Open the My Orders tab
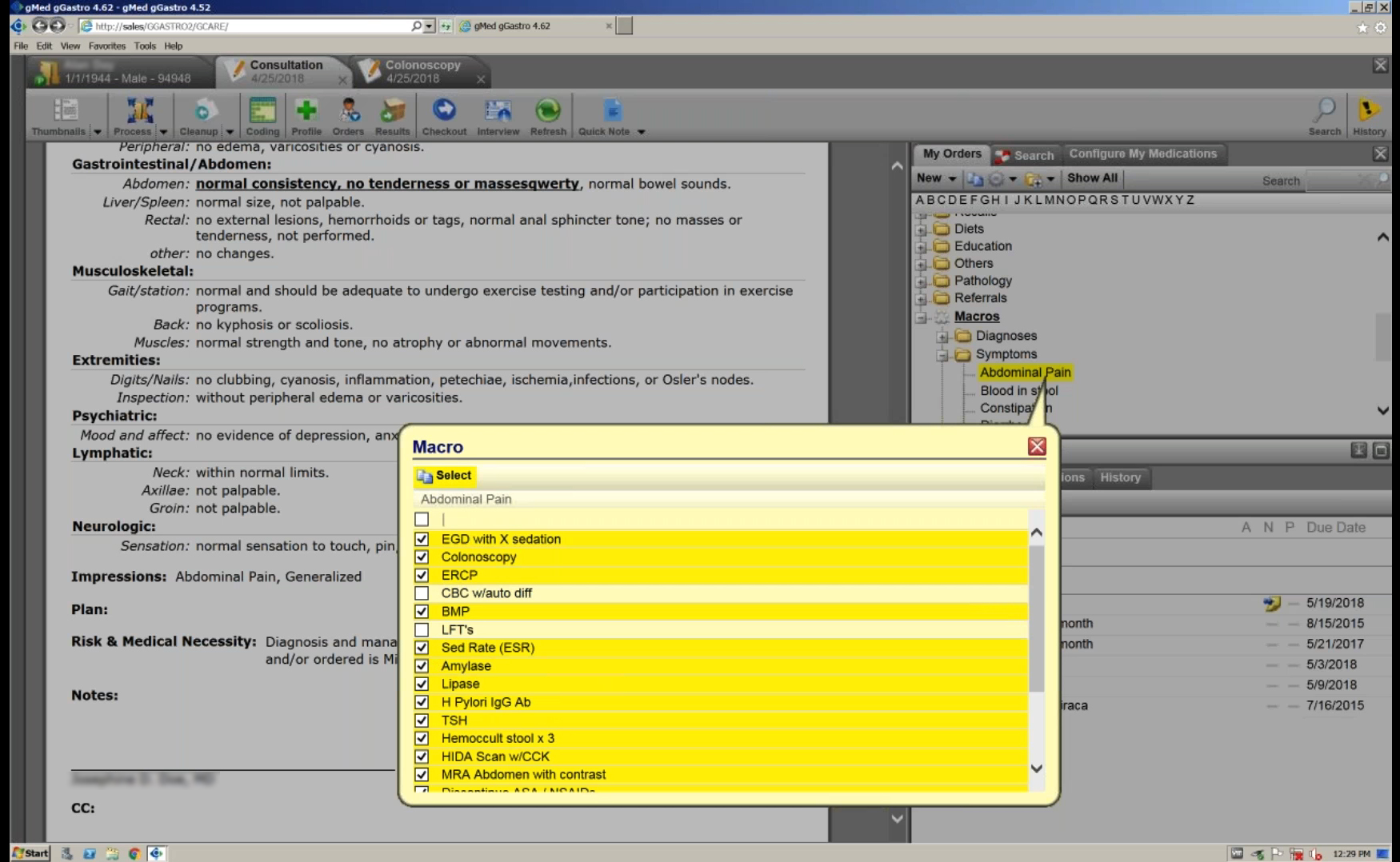 [x=951, y=154]
